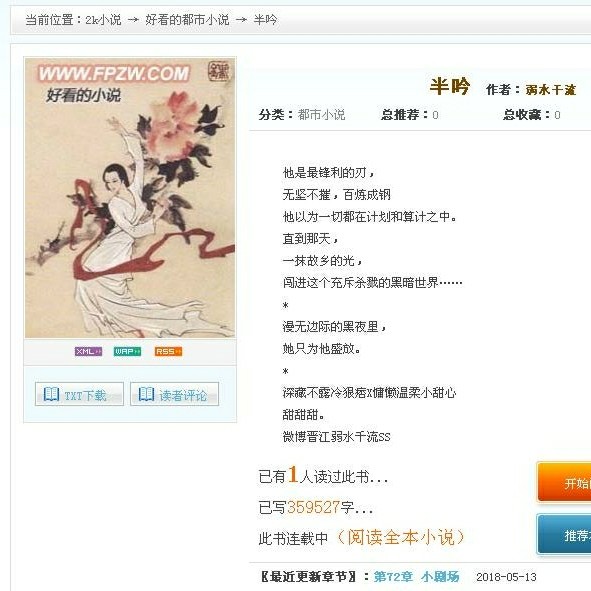Click 阅读全本小说 link
Viewport: 591px width, 591px height.
401,537
